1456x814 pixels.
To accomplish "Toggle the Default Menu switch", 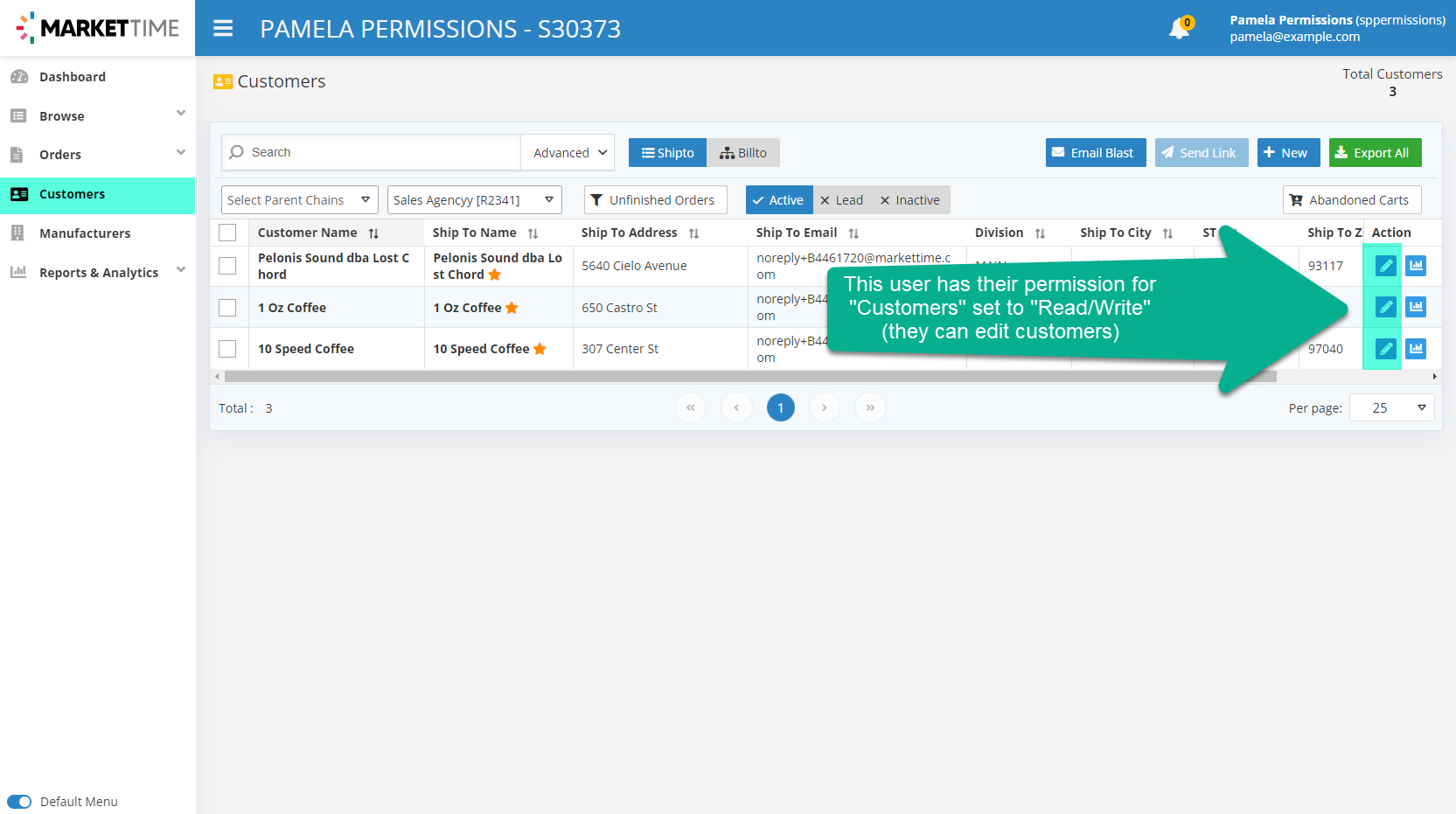I will [x=19, y=802].
